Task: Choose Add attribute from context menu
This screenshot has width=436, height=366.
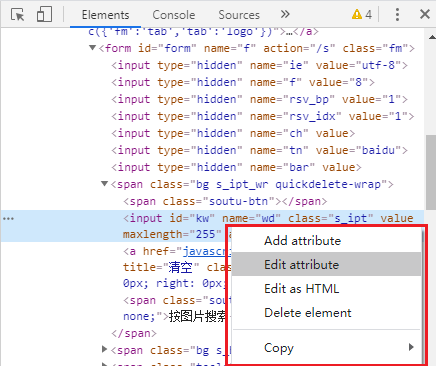Action: tap(326, 241)
